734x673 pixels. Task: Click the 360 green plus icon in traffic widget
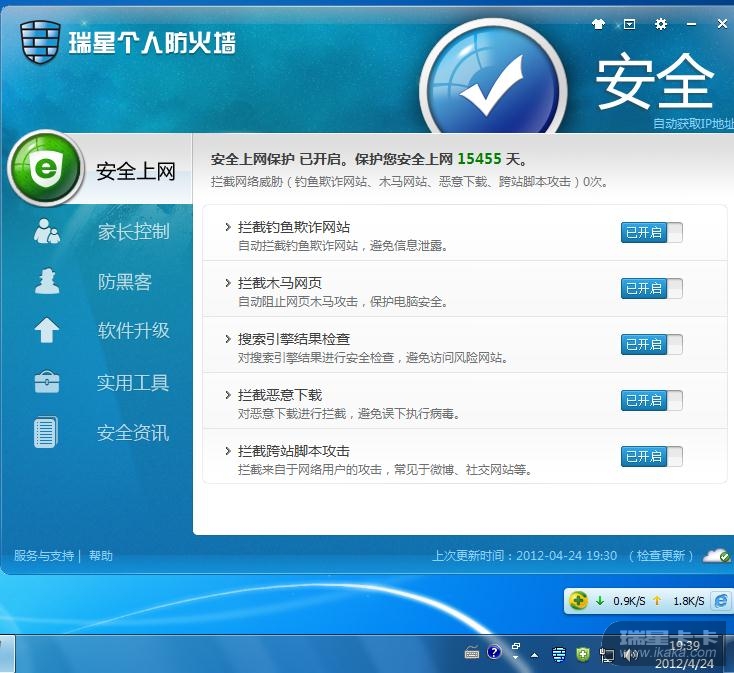[x=579, y=600]
